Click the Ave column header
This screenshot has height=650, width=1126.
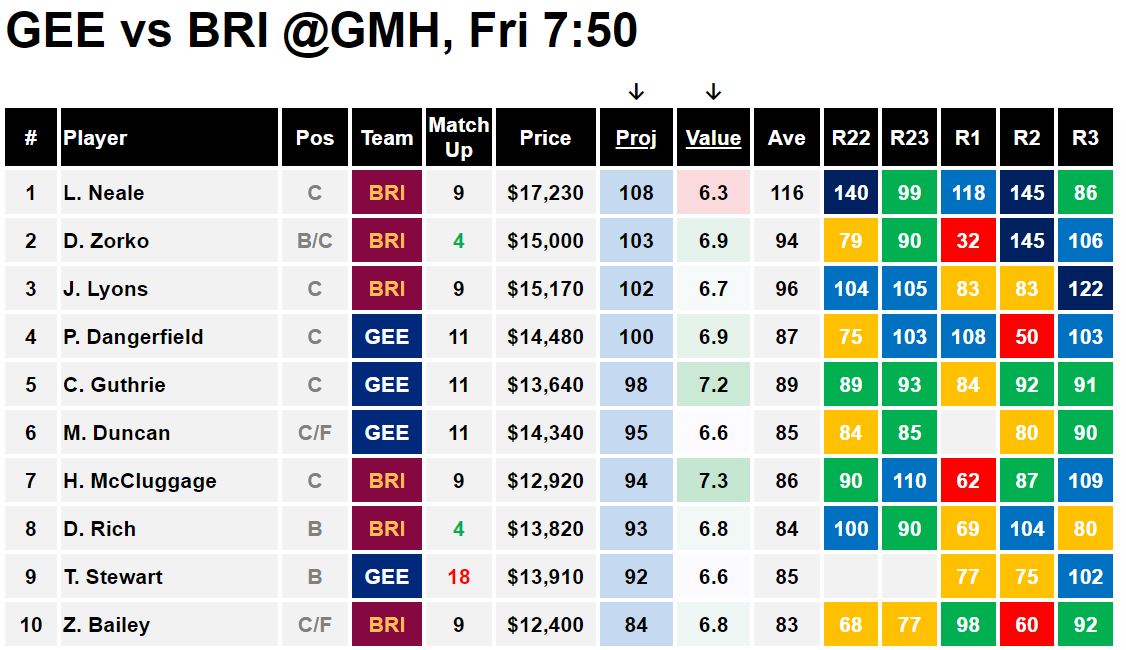(787, 137)
